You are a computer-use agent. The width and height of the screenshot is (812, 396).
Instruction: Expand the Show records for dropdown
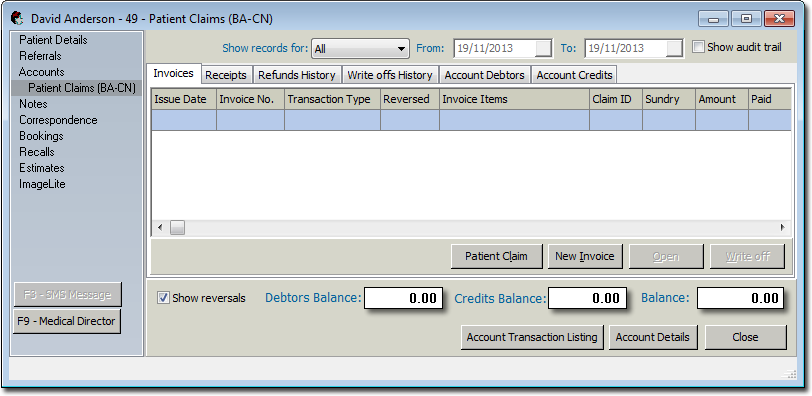pos(360,49)
